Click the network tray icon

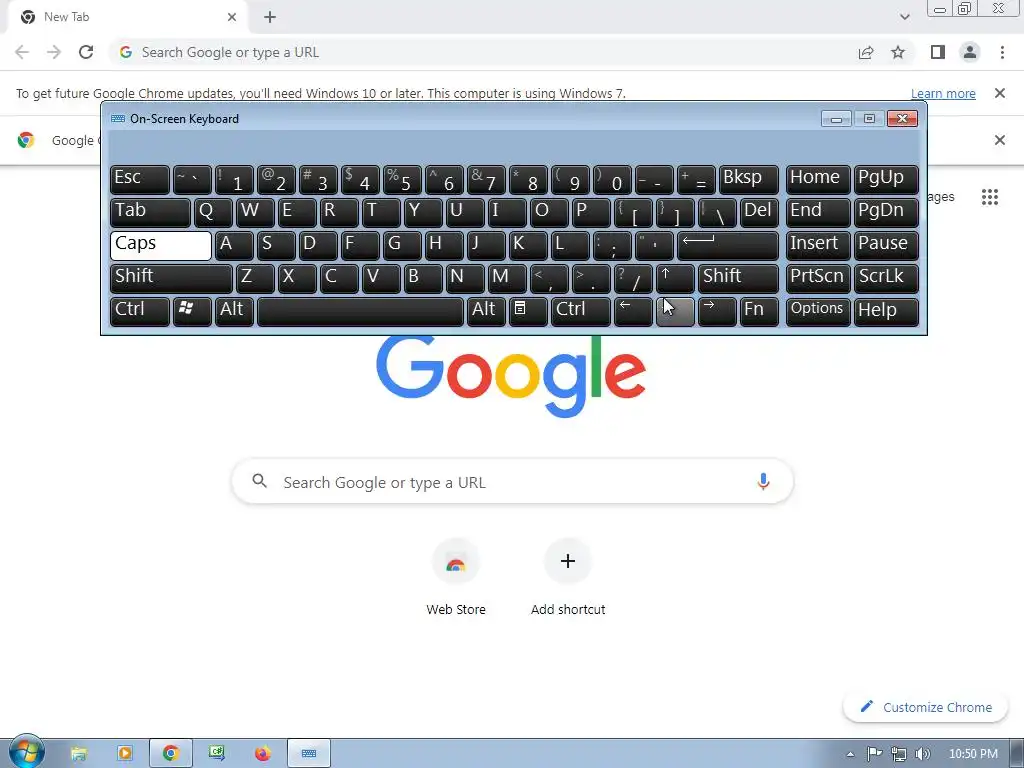click(899, 754)
